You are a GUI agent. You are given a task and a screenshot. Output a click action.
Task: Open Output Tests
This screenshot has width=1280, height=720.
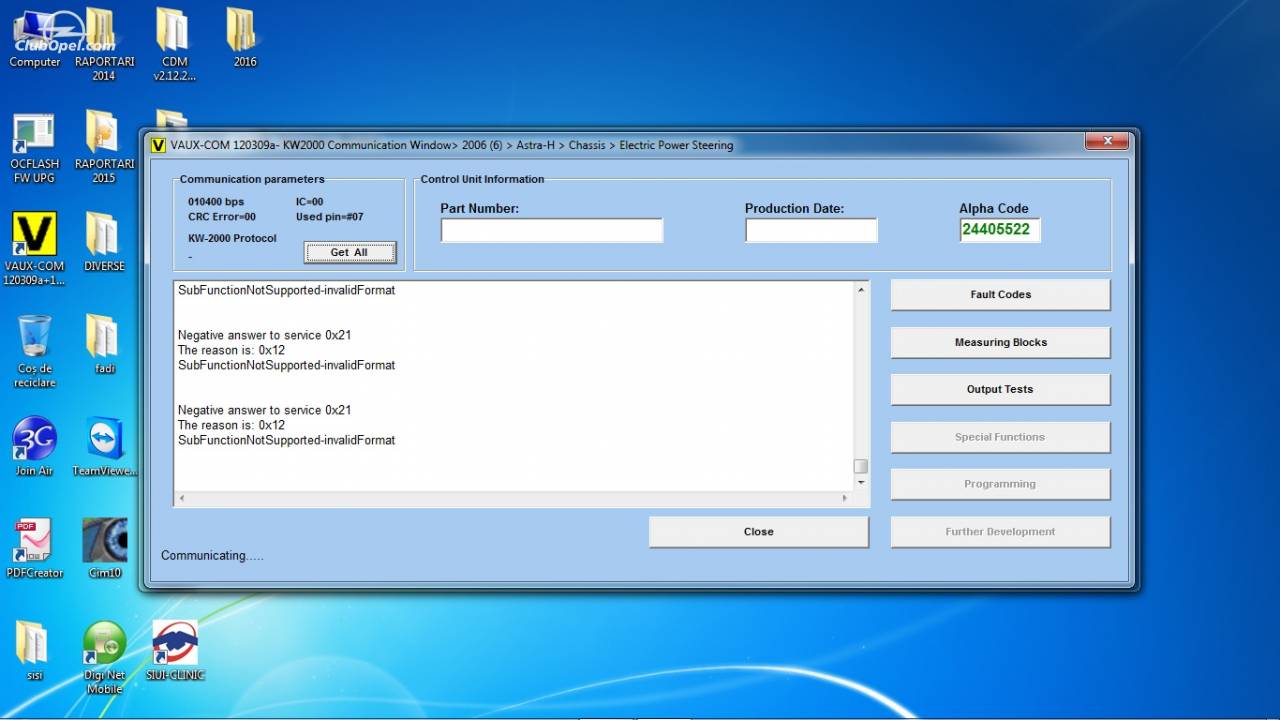[1000, 389]
